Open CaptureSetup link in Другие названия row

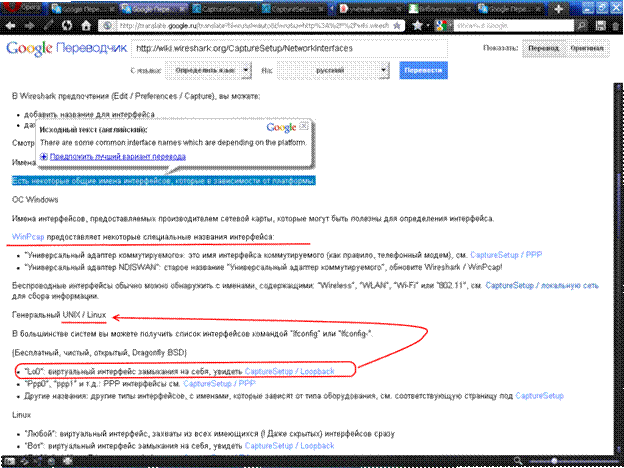tap(539, 396)
